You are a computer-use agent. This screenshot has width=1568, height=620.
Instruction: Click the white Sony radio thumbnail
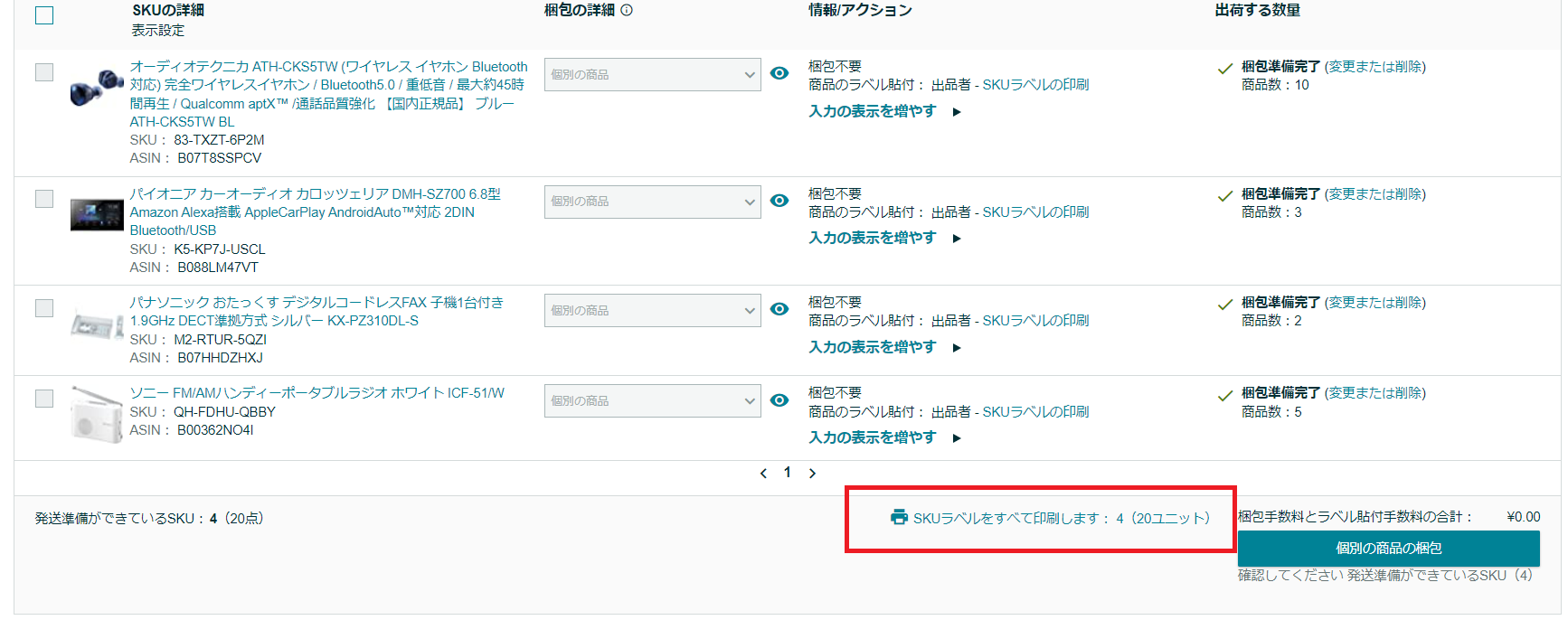coord(97,415)
